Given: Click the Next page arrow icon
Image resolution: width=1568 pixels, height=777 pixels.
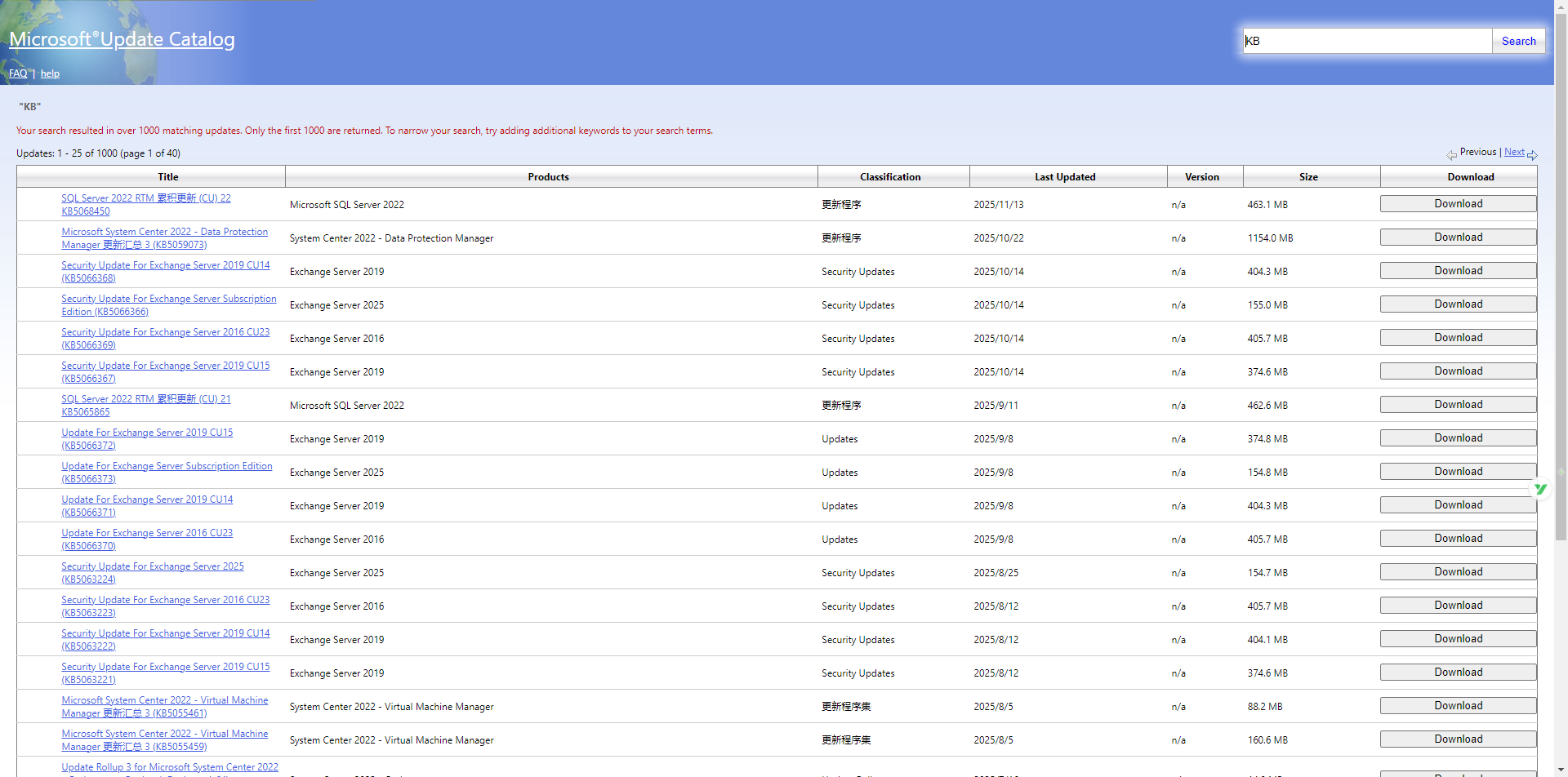Looking at the screenshot, I should click(1532, 154).
